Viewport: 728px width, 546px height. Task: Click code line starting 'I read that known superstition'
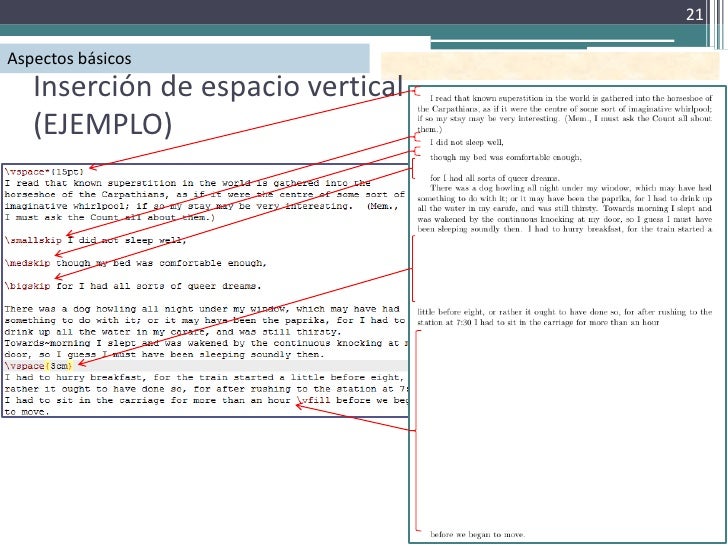tap(188, 183)
